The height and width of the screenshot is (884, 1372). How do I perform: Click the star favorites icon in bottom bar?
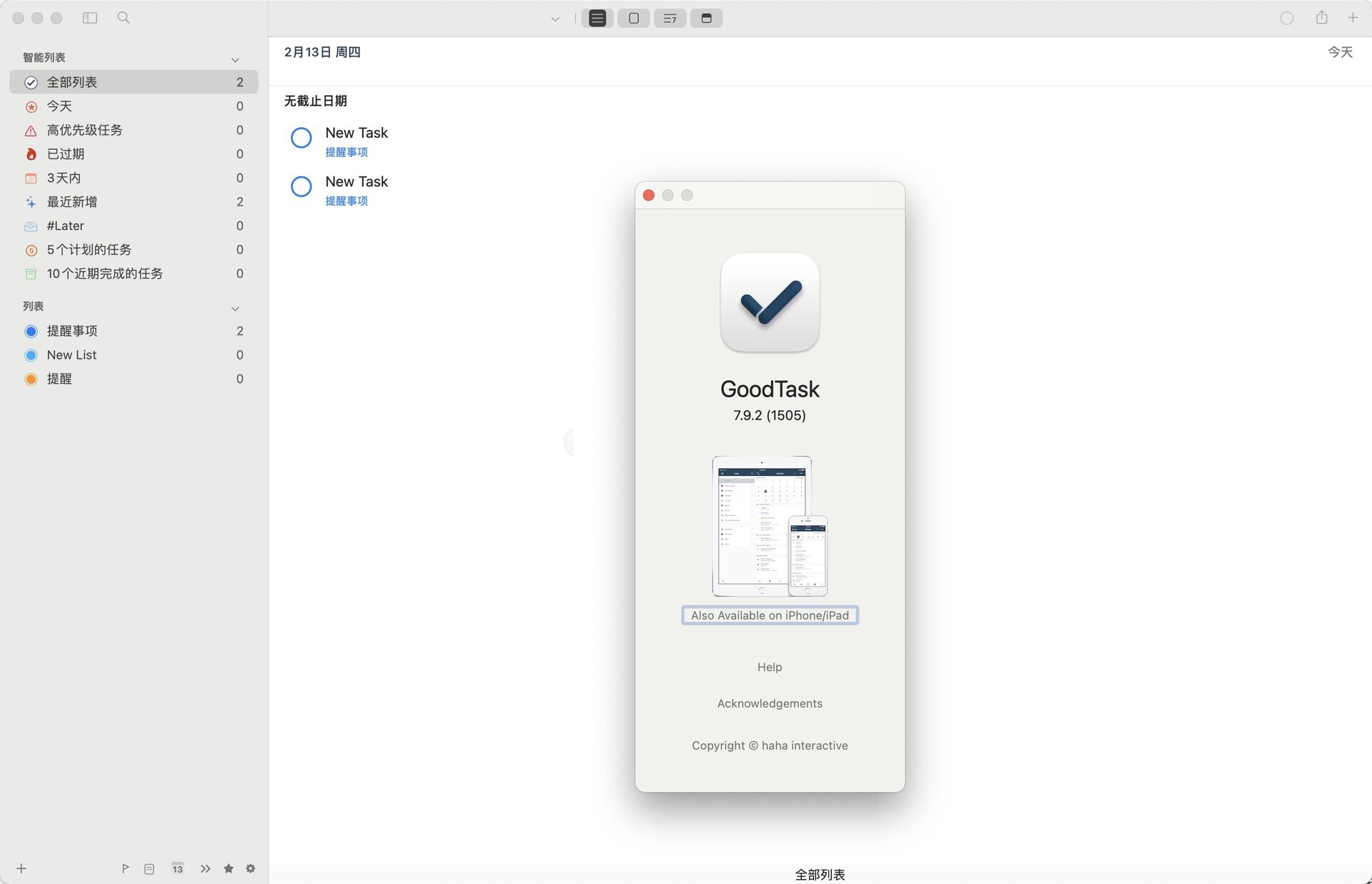229,868
